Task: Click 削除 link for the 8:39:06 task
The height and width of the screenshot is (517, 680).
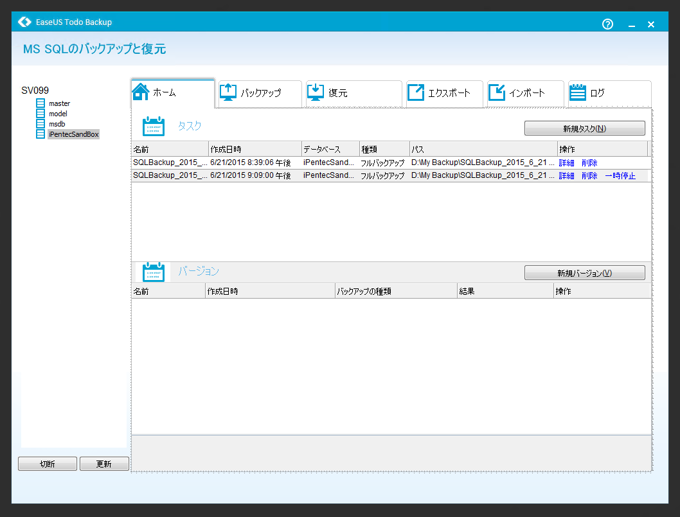Action: pyautogui.click(x=589, y=163)
